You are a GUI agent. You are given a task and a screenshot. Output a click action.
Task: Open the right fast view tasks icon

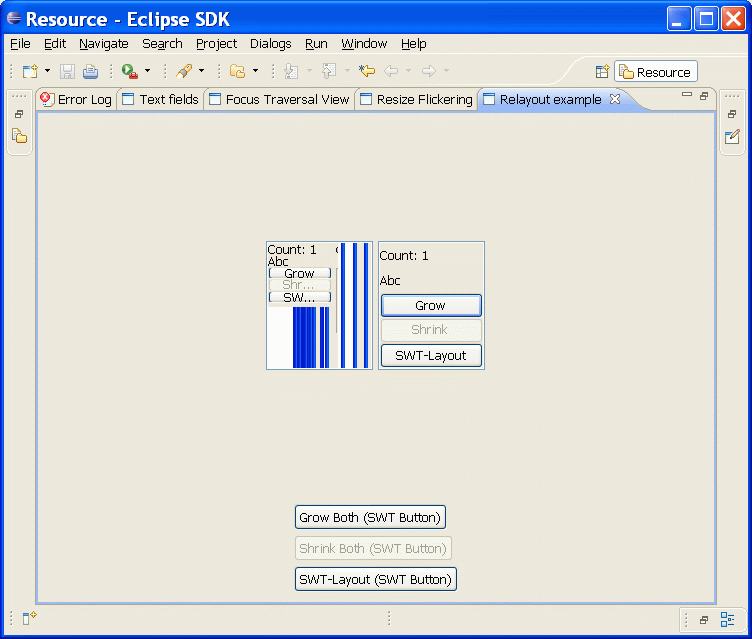tap(732, 136)
